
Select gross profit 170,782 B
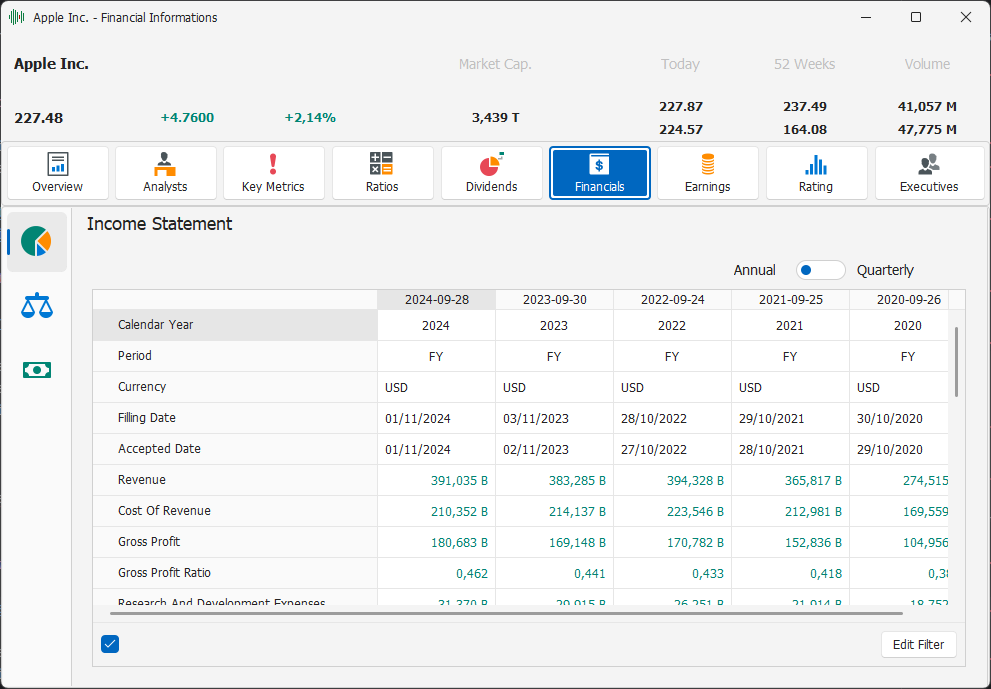pyautogui.click(x=695, y=543)
